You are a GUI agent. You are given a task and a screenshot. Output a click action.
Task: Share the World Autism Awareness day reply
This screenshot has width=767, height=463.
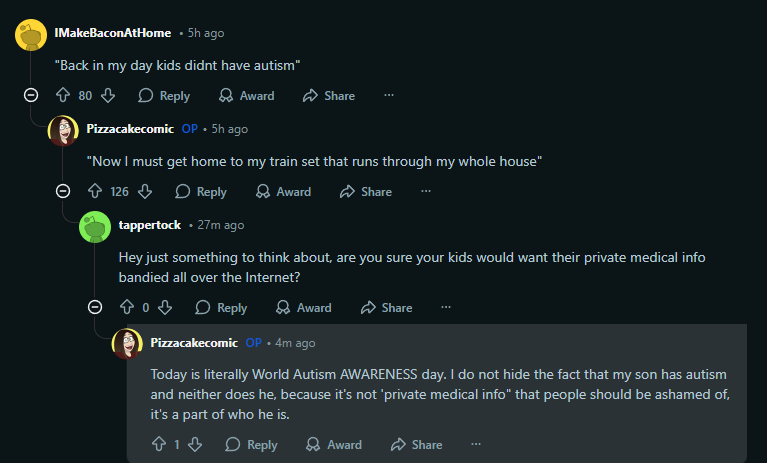[x=416, y=444]
